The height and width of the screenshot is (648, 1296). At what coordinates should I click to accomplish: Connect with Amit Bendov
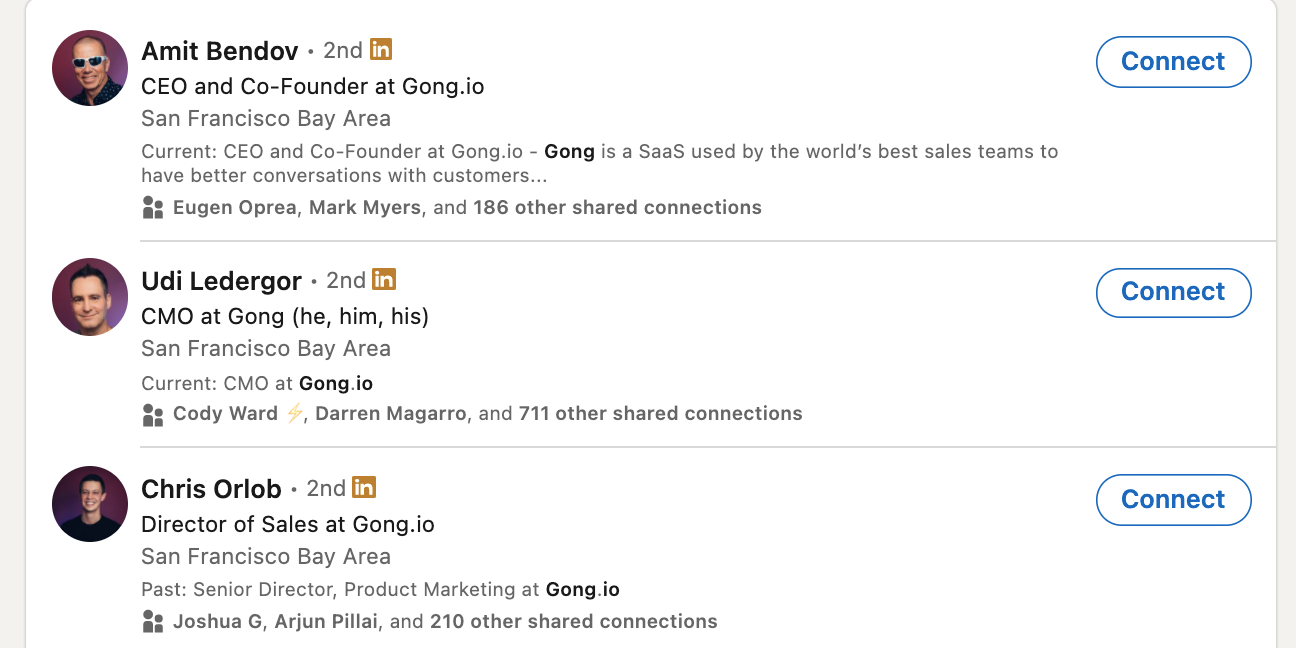[1173, 62]
